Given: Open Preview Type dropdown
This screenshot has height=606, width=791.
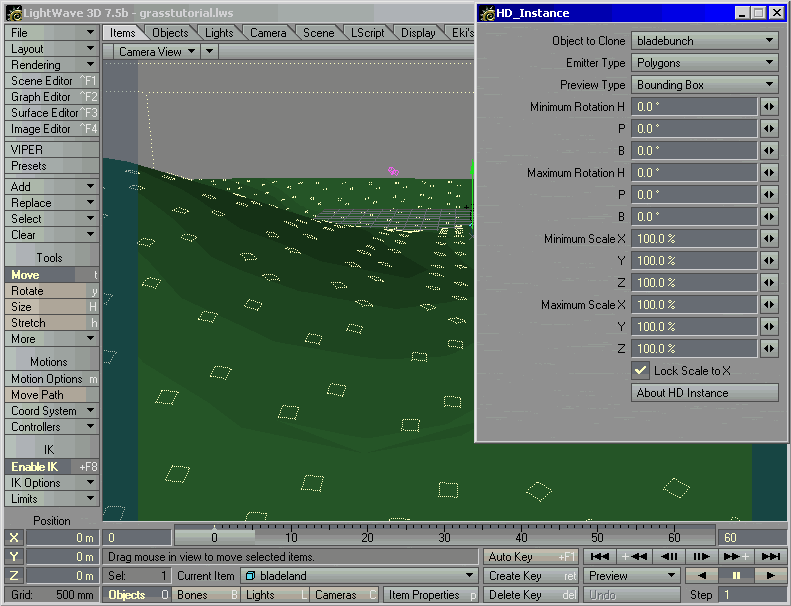Looking at the screenshot, I should click(x=705, y=85).
